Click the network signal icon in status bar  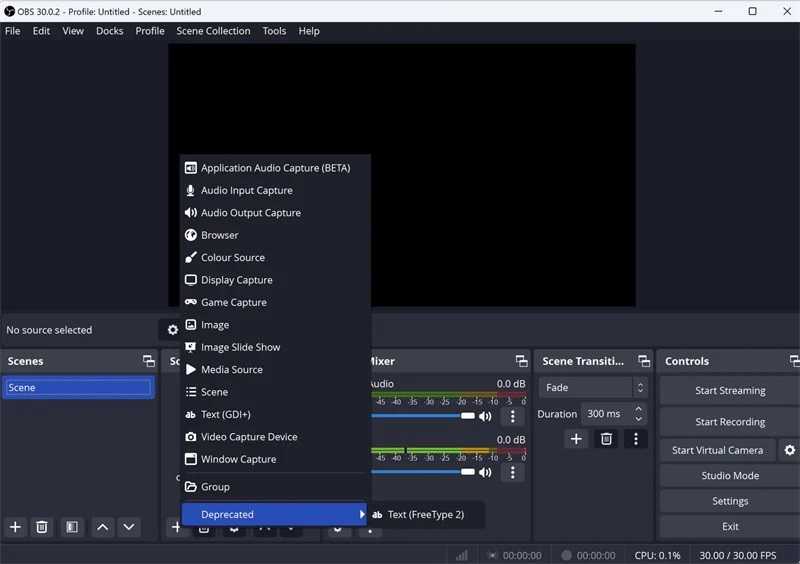tap(462, 555)
